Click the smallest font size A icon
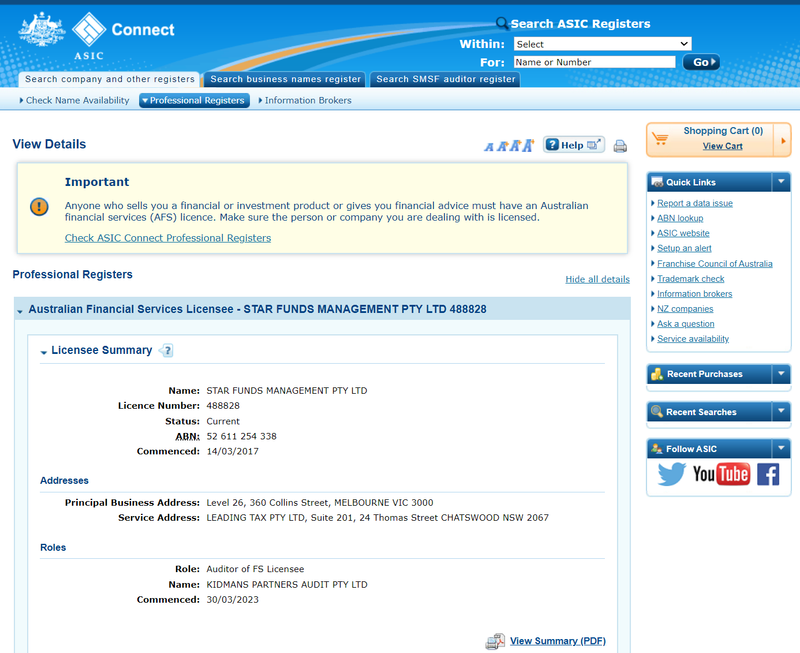 (489, 147)
